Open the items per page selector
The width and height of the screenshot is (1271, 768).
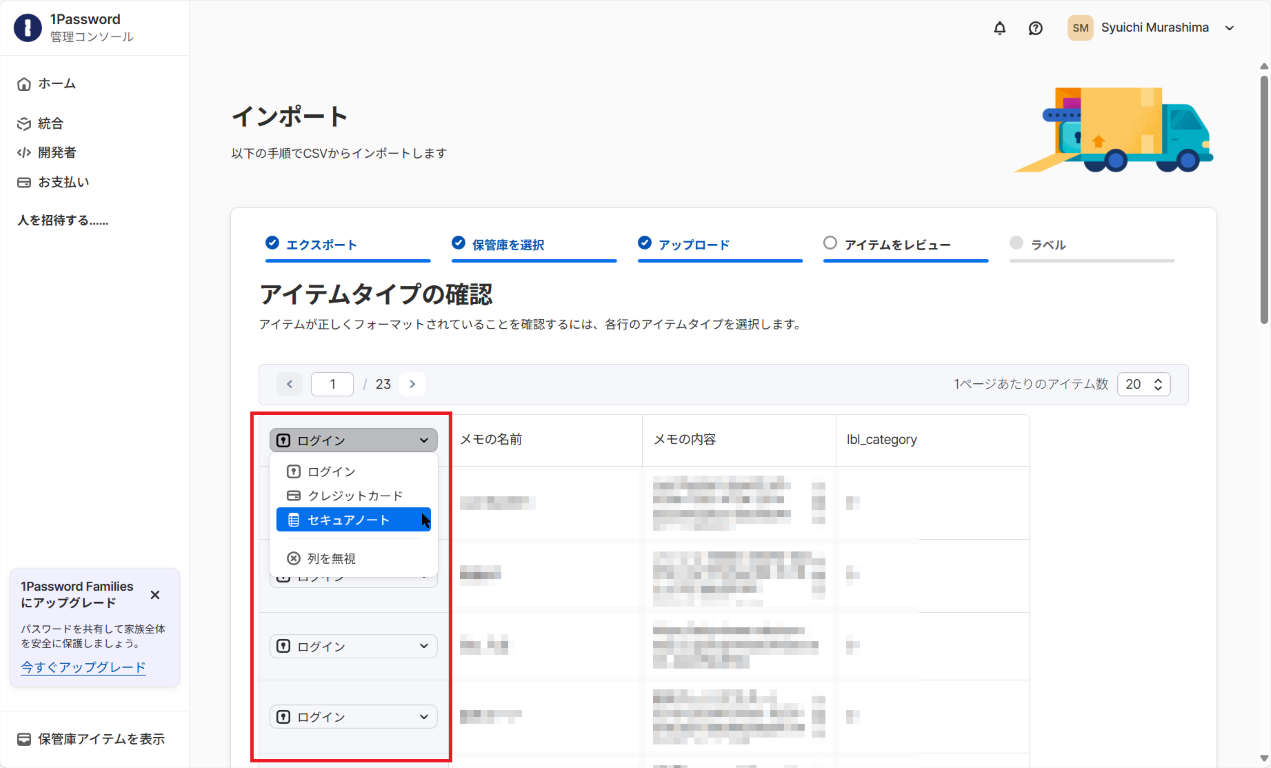point(1143,384)
